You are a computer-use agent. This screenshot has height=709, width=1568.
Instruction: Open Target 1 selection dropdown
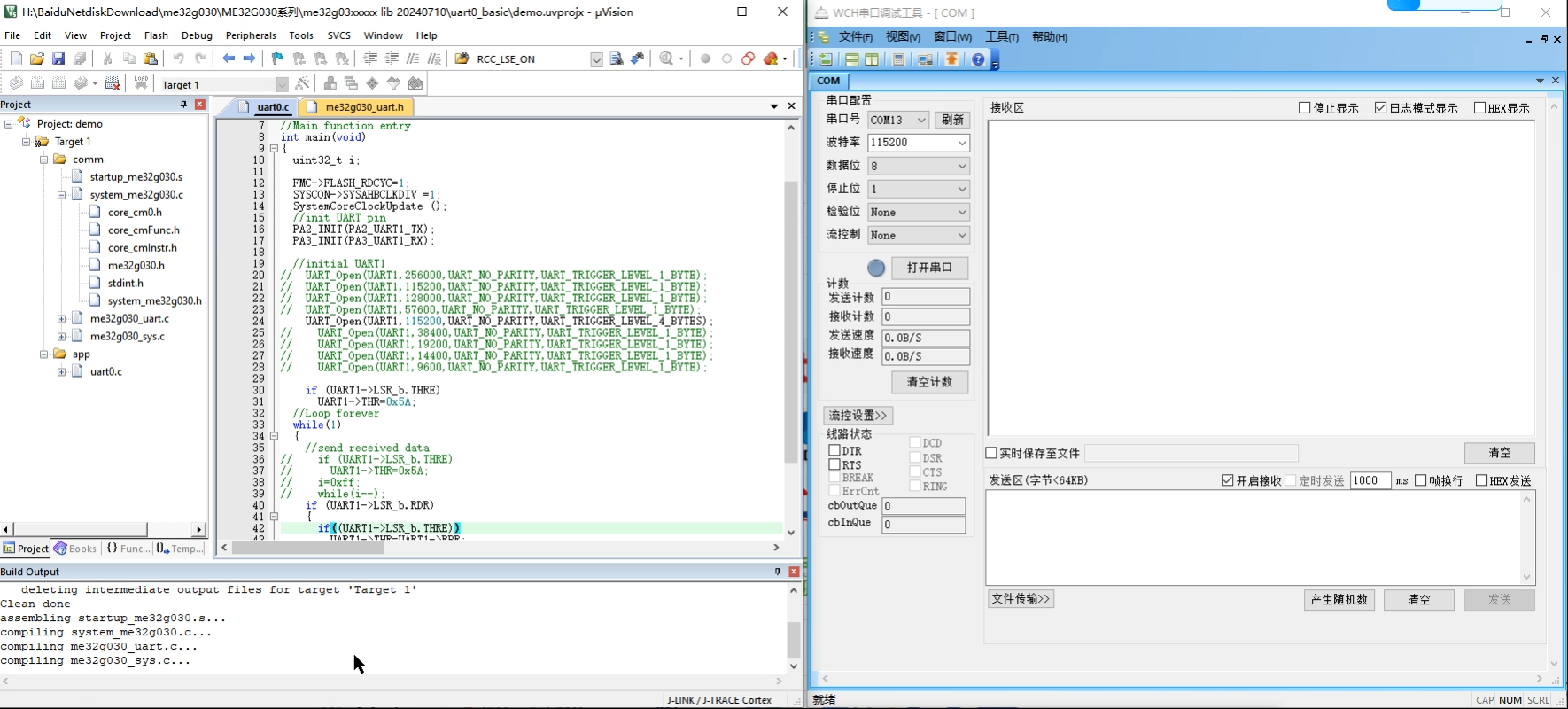point(282,84)
